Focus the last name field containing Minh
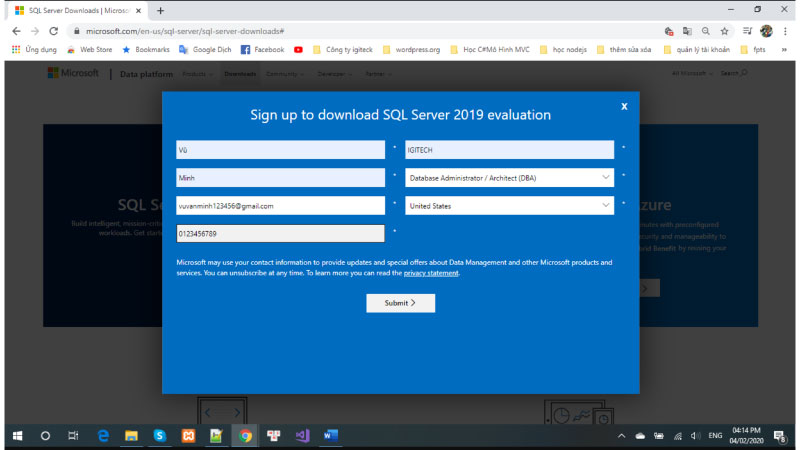 (x=281, y=178)
